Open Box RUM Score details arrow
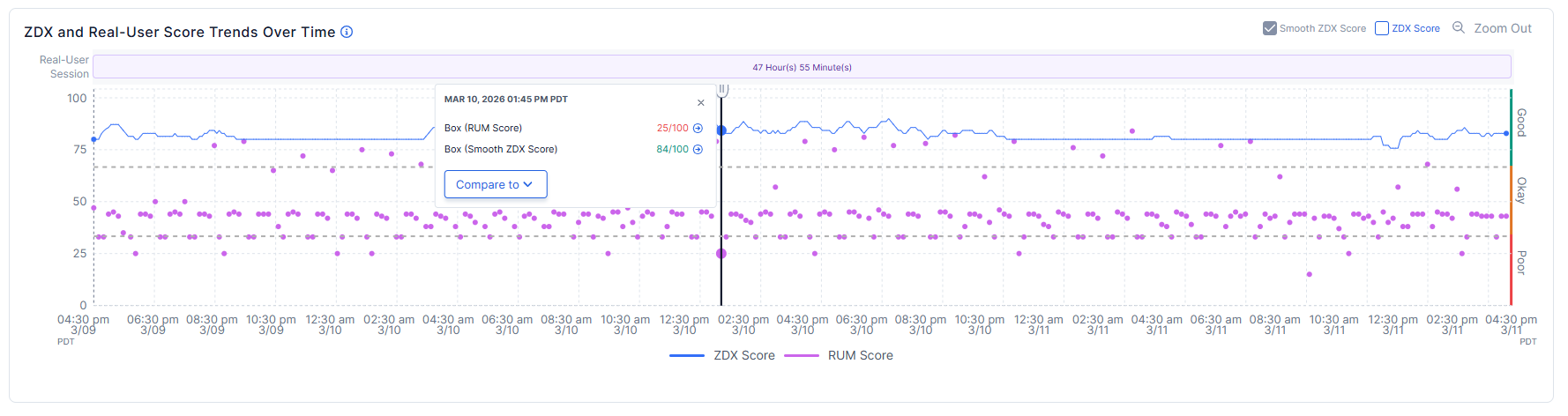The image size is (1568, 416). pos(698,128)
